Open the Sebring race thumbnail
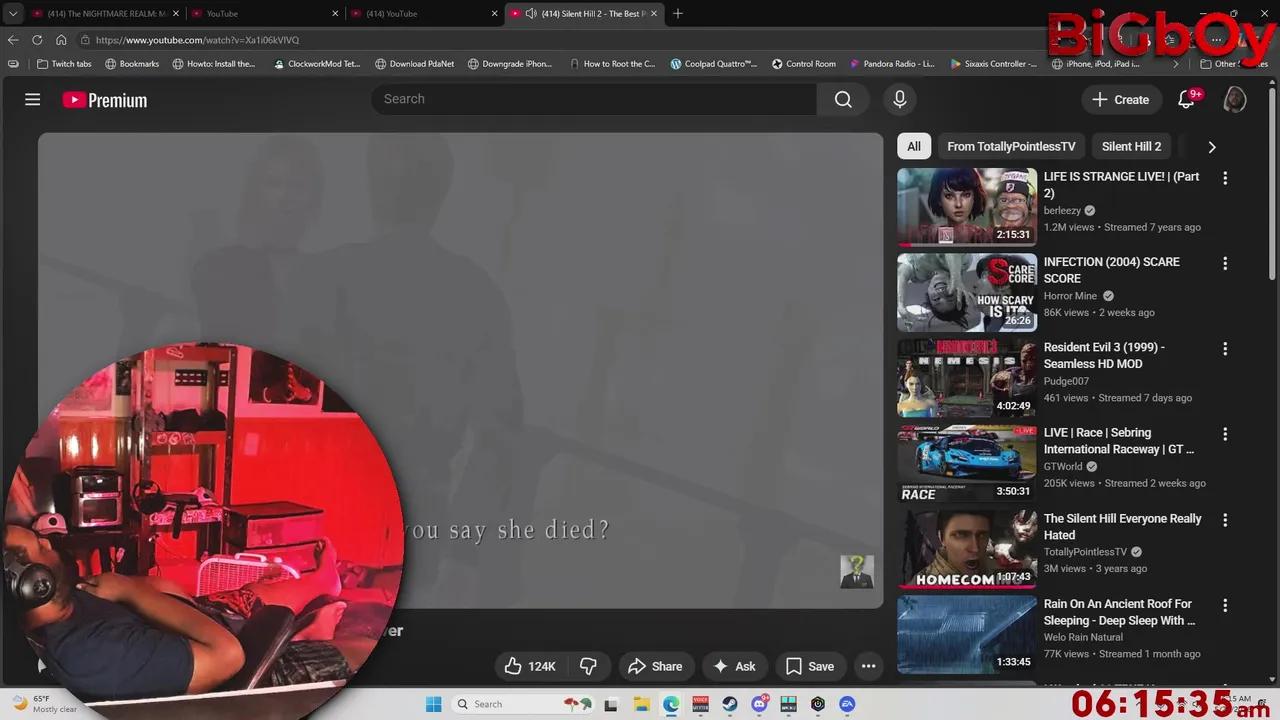 click(x=967, y=463)
